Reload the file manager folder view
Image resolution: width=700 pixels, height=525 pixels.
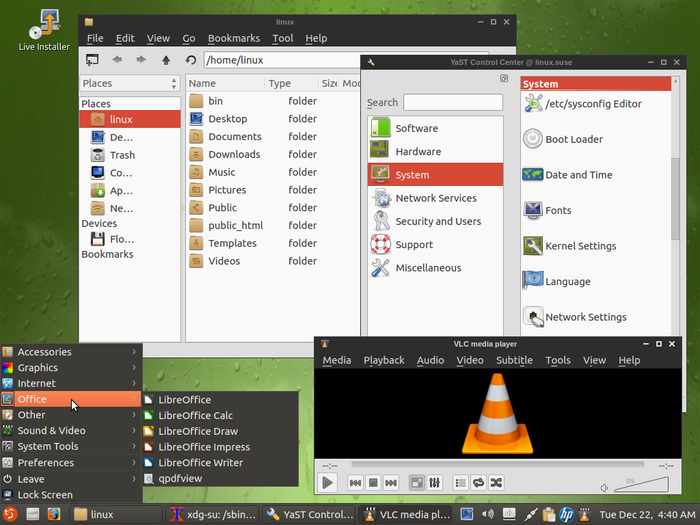pos(190,61)
